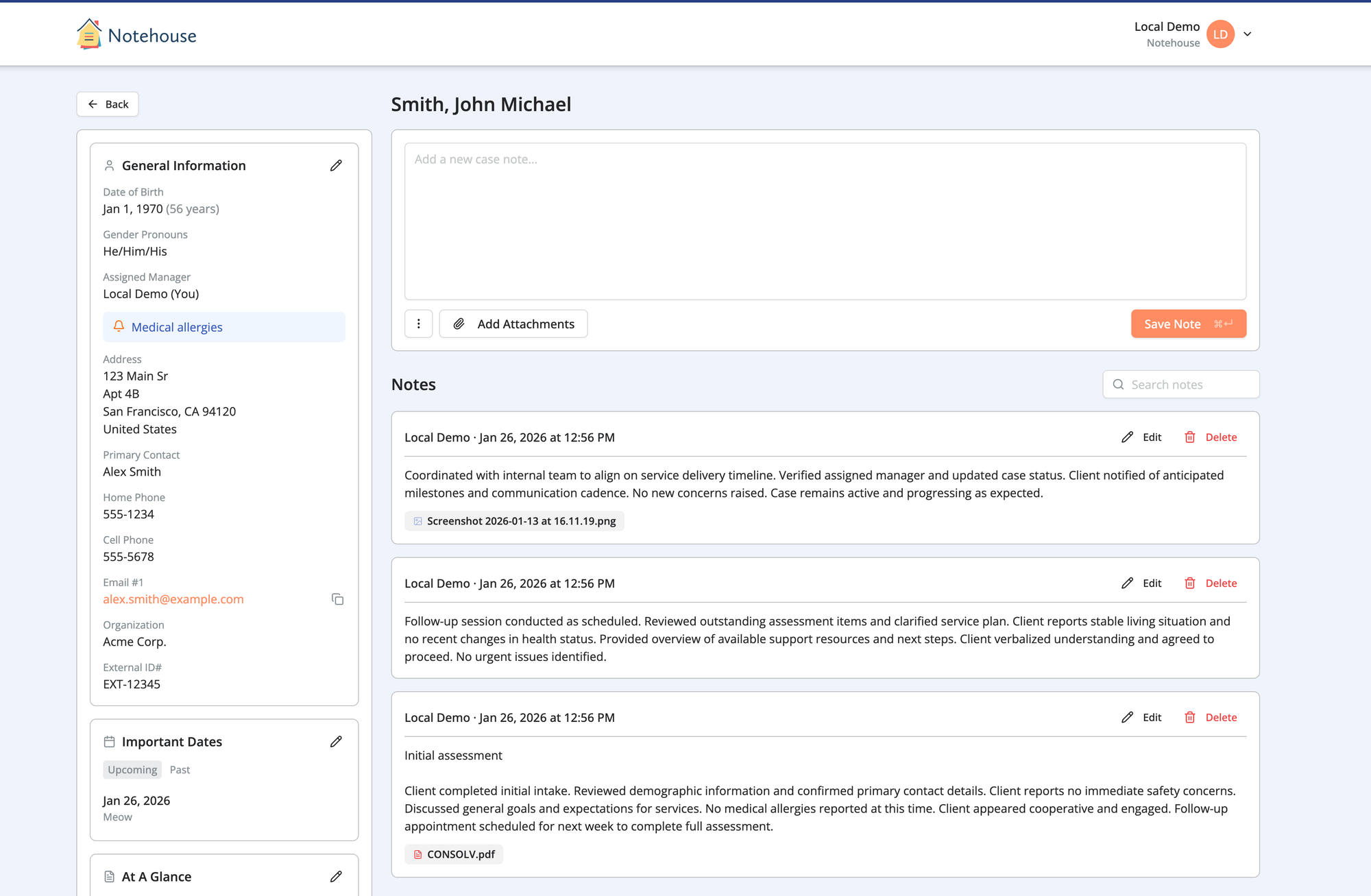
Task: Edit Important Dates with pencil icon
Action: [336, 742]
